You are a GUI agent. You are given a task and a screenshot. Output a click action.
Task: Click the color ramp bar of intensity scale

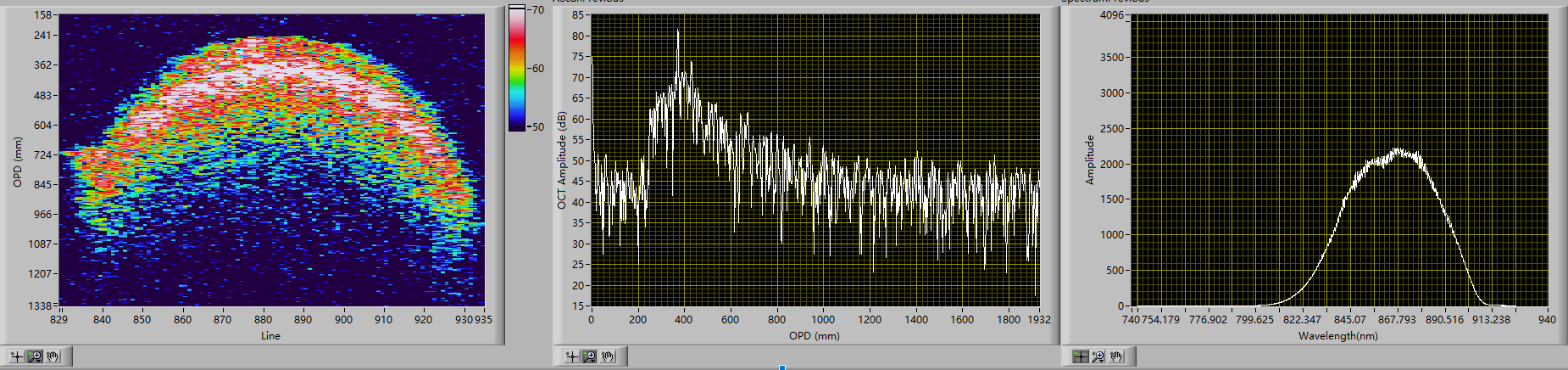click(516, 68)
